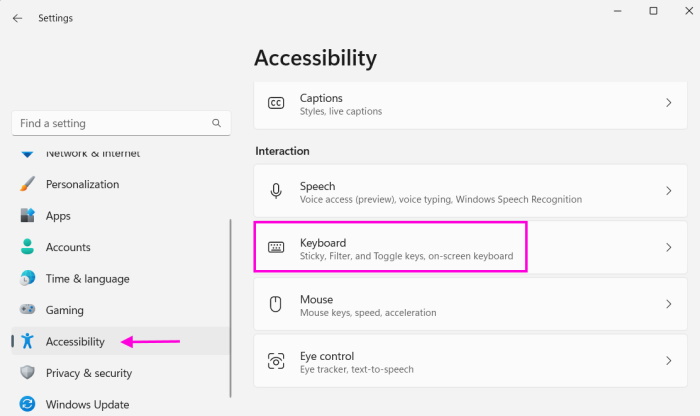
Task: Click the Personalization paintbrush icon
Action: (28, 185)
